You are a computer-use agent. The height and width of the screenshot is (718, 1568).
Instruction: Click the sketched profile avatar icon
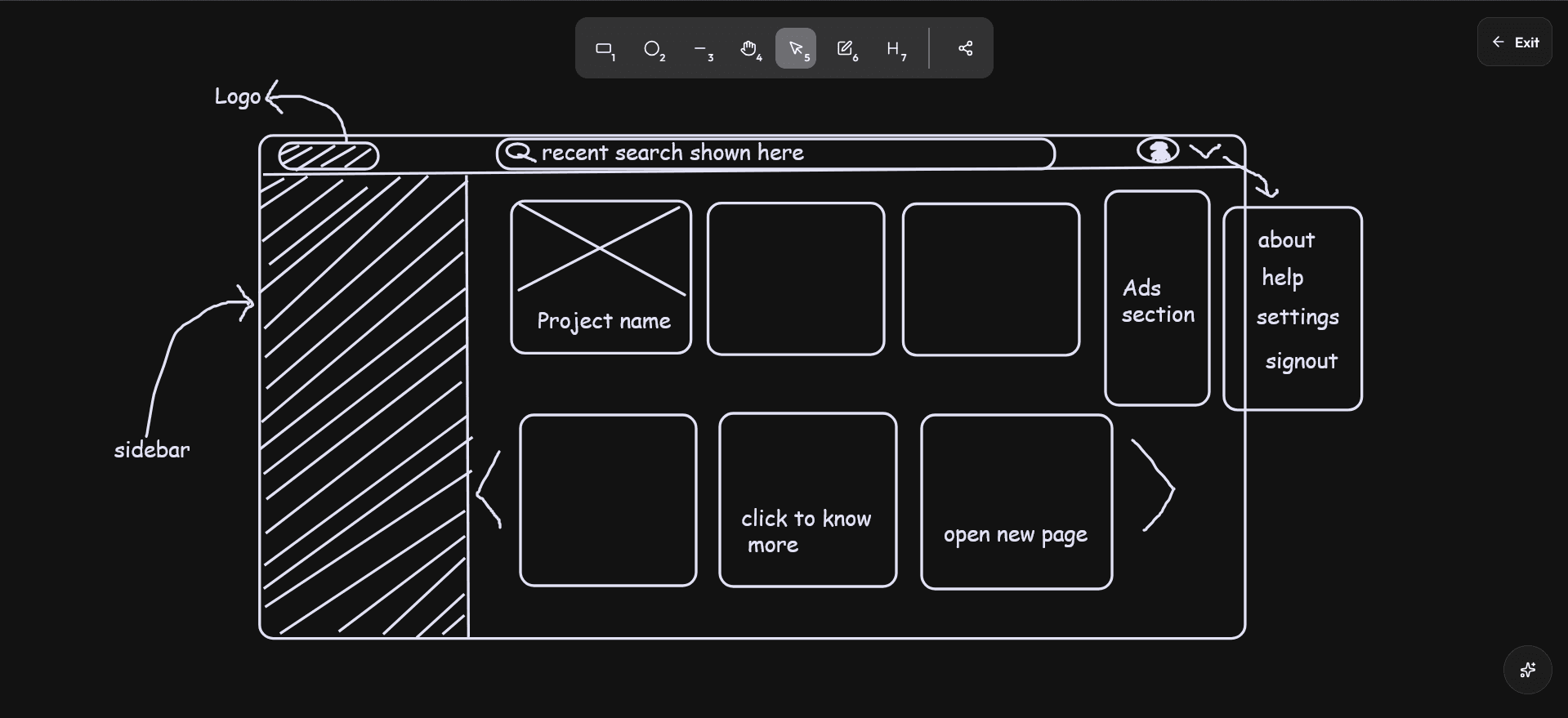tap(1158, 151)
